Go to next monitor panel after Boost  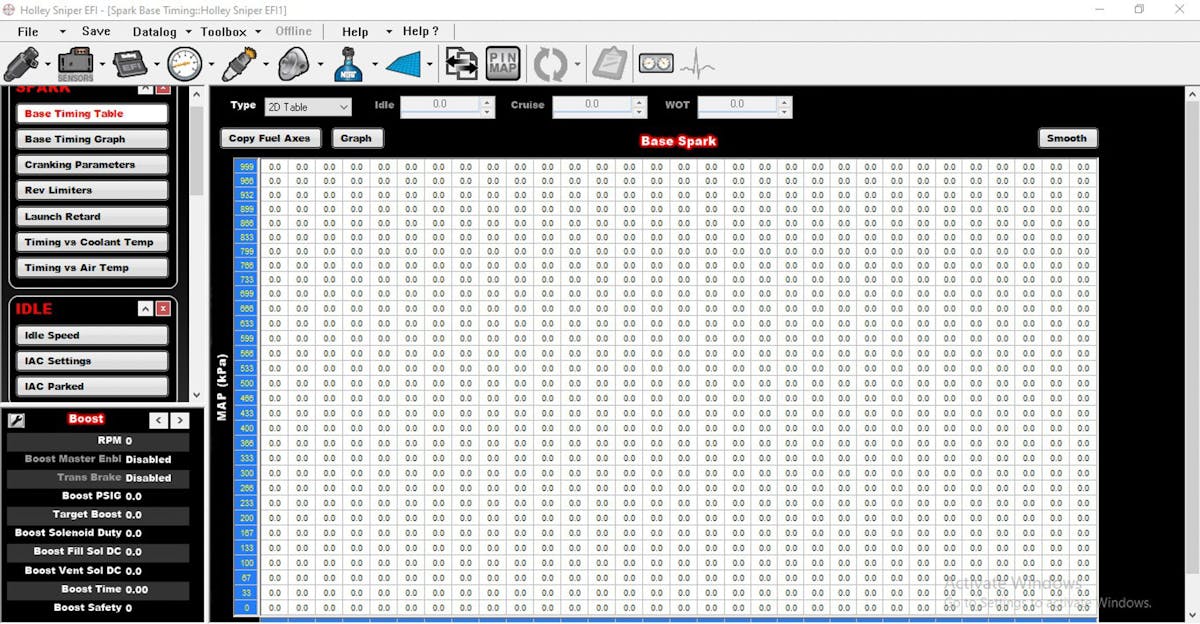[x=180, y=421]
